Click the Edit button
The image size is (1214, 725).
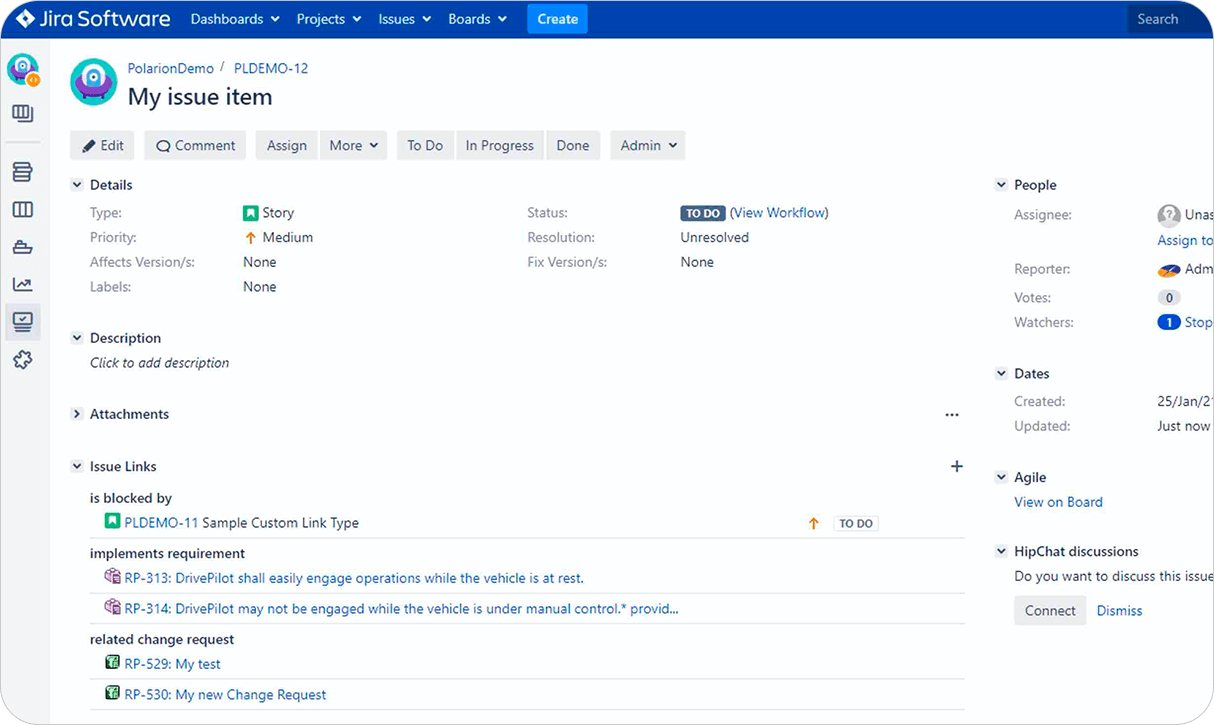(x=102, y=145)
